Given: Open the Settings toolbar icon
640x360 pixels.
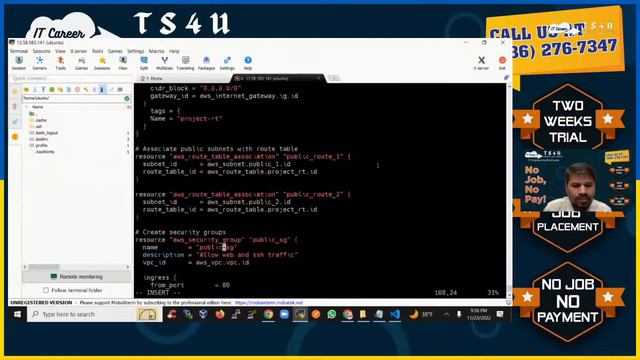Looking at the screenshot, I should click(x=227, y=63).
